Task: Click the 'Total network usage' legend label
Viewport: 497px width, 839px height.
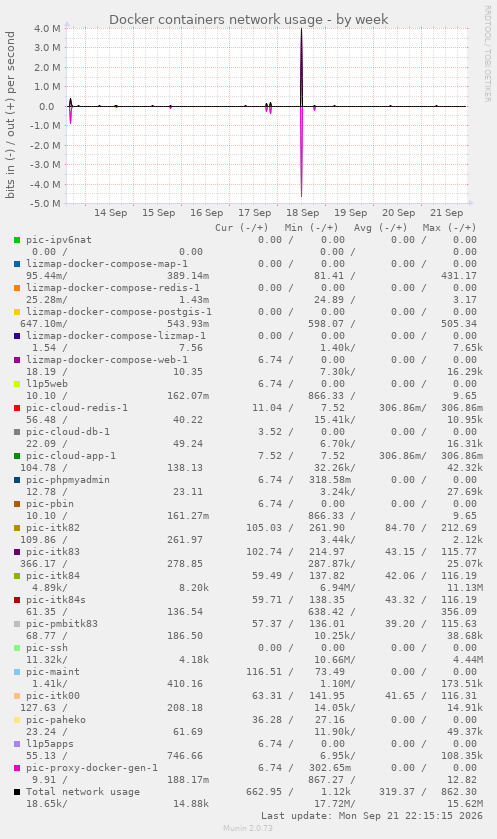Action: tap(83, 792)
